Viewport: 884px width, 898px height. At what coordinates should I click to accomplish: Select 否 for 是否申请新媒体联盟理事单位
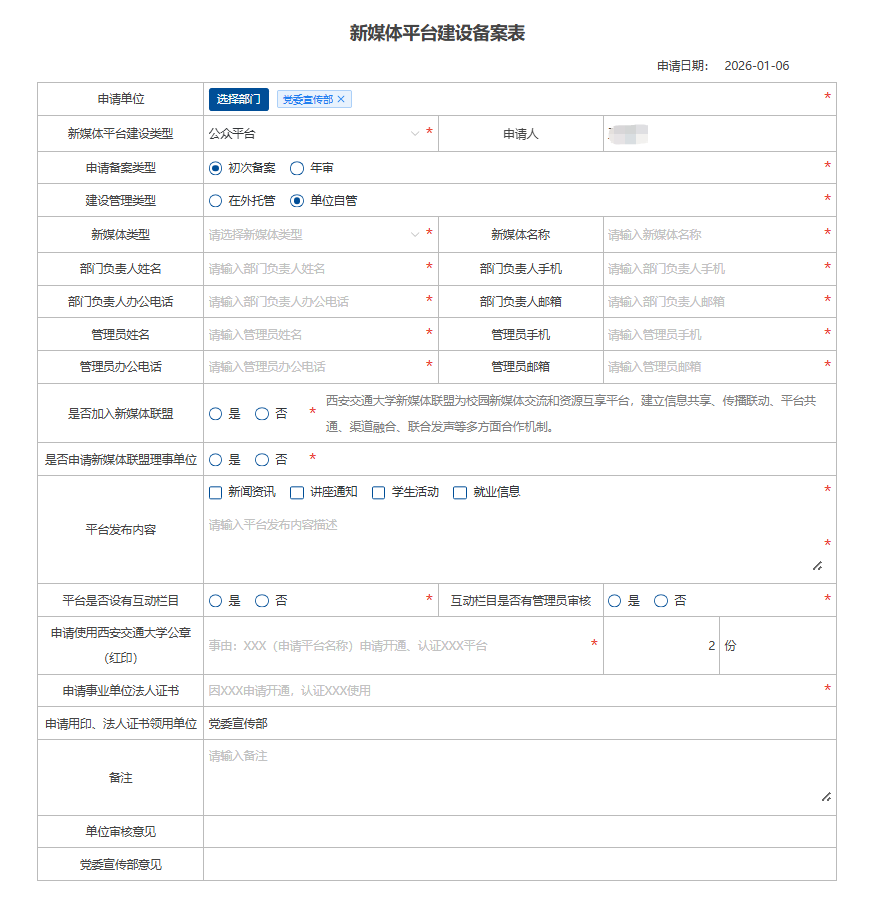pyautogui.click(x=262, y=460)
